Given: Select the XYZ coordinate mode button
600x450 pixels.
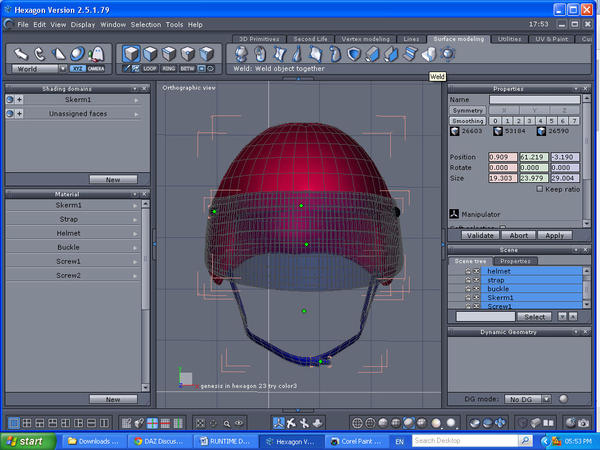Looking at the screenshot, I should tap(78, 68).
